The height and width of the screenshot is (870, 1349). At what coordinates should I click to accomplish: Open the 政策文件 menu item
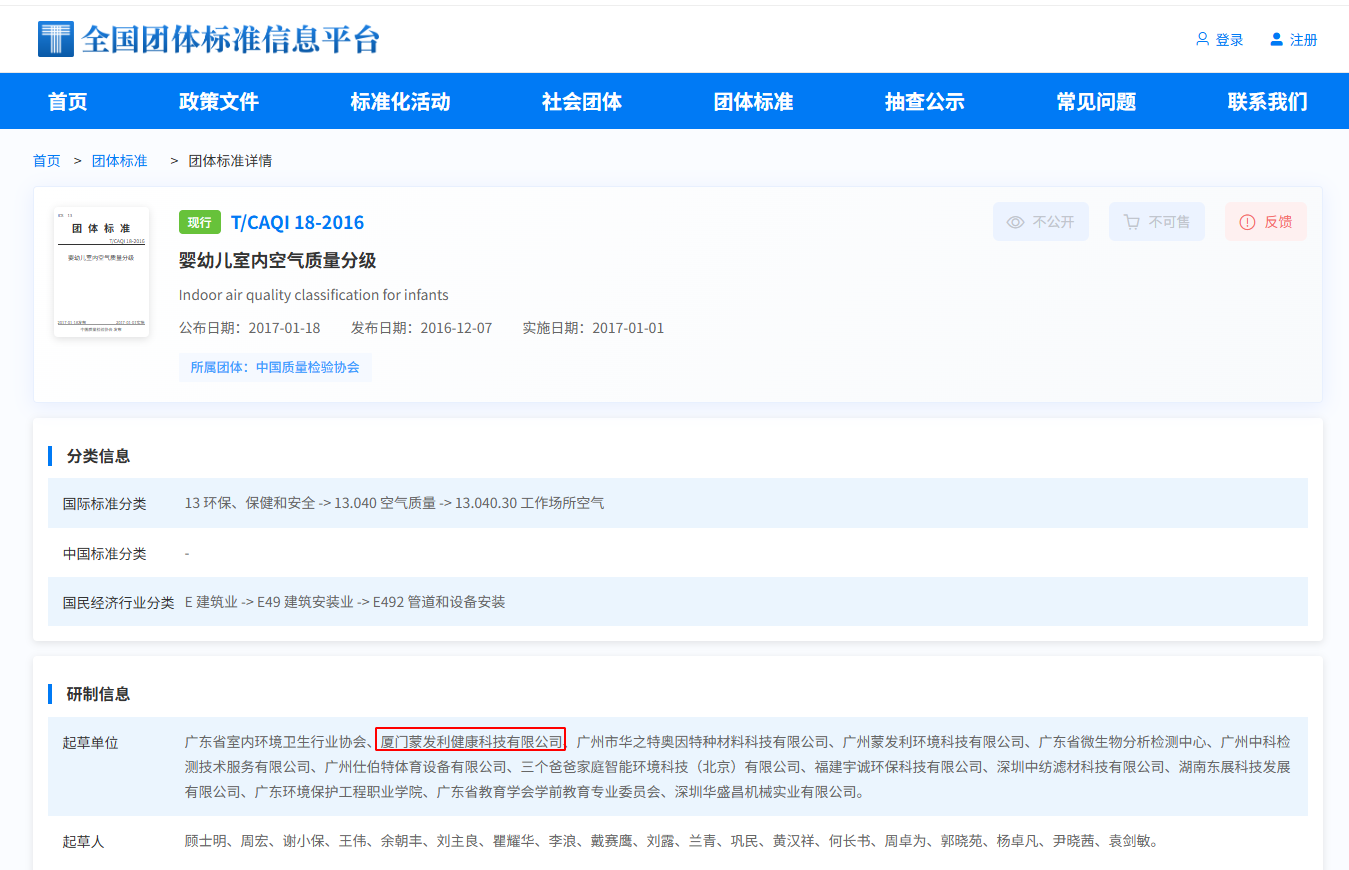click(x=219, y=101)
